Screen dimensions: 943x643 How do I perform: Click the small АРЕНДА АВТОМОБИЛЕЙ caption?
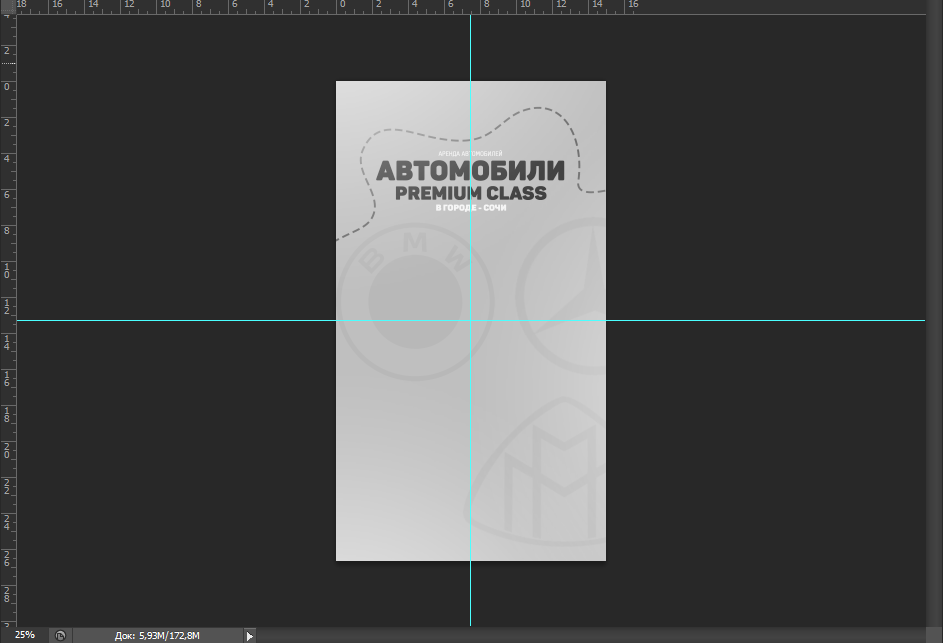pos(470,153)
